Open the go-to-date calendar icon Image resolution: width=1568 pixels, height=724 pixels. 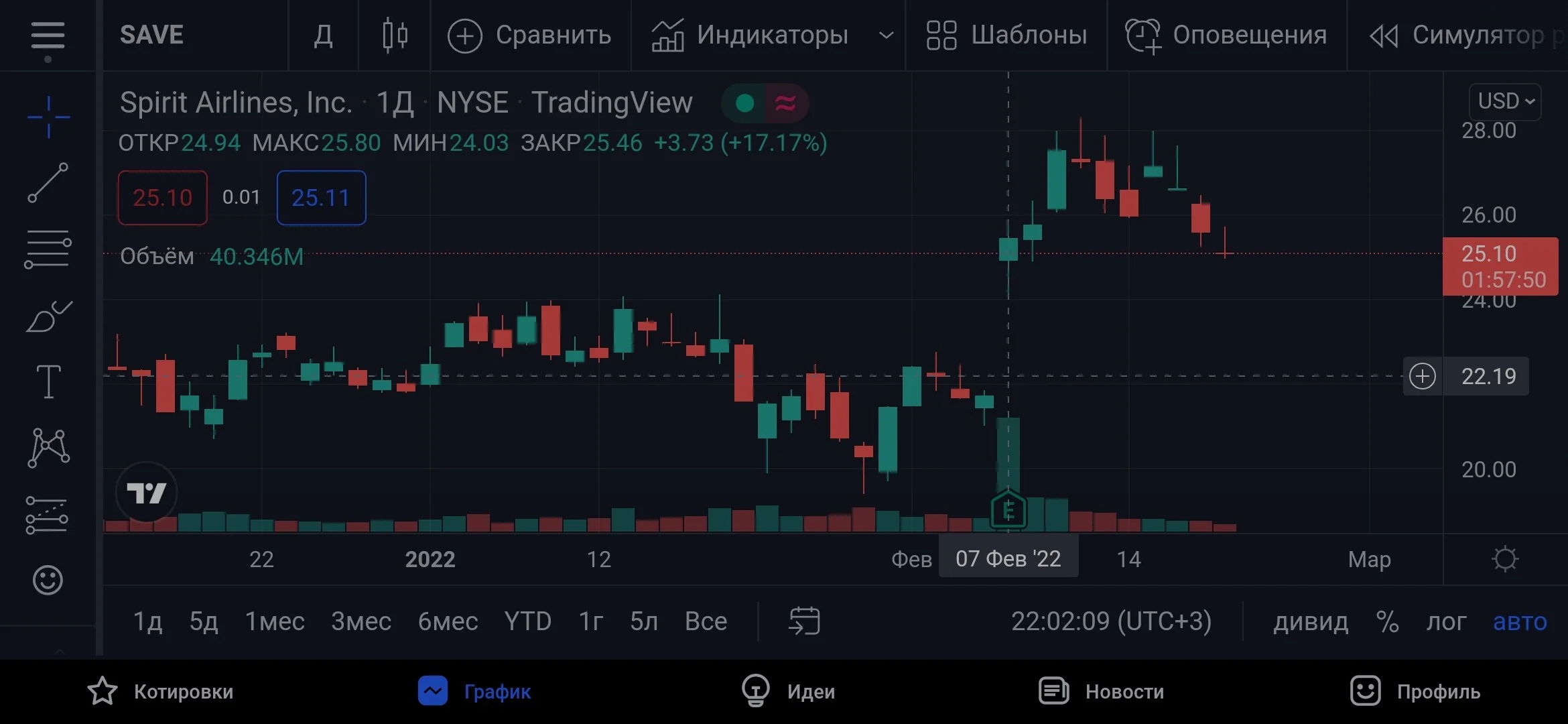804,621
